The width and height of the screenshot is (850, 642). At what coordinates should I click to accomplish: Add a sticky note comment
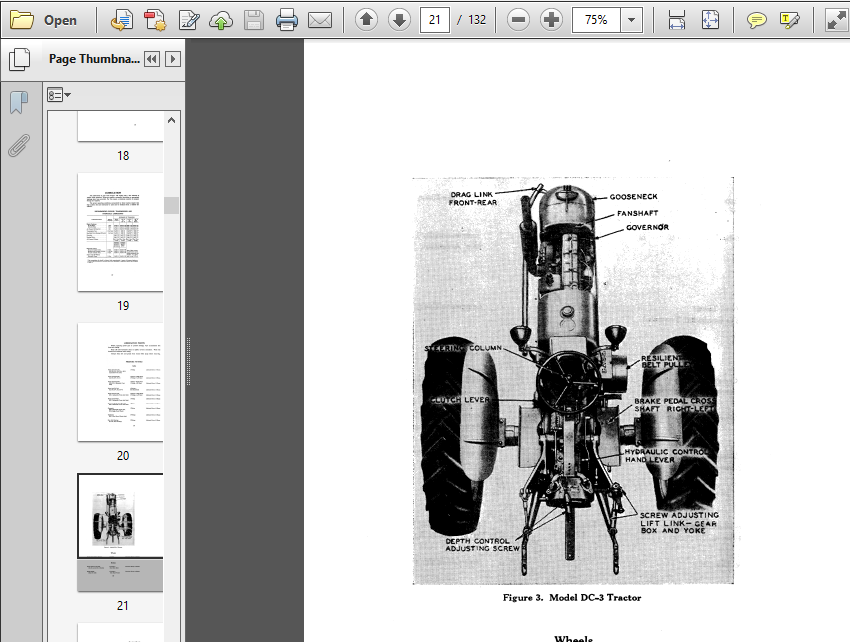756,20
